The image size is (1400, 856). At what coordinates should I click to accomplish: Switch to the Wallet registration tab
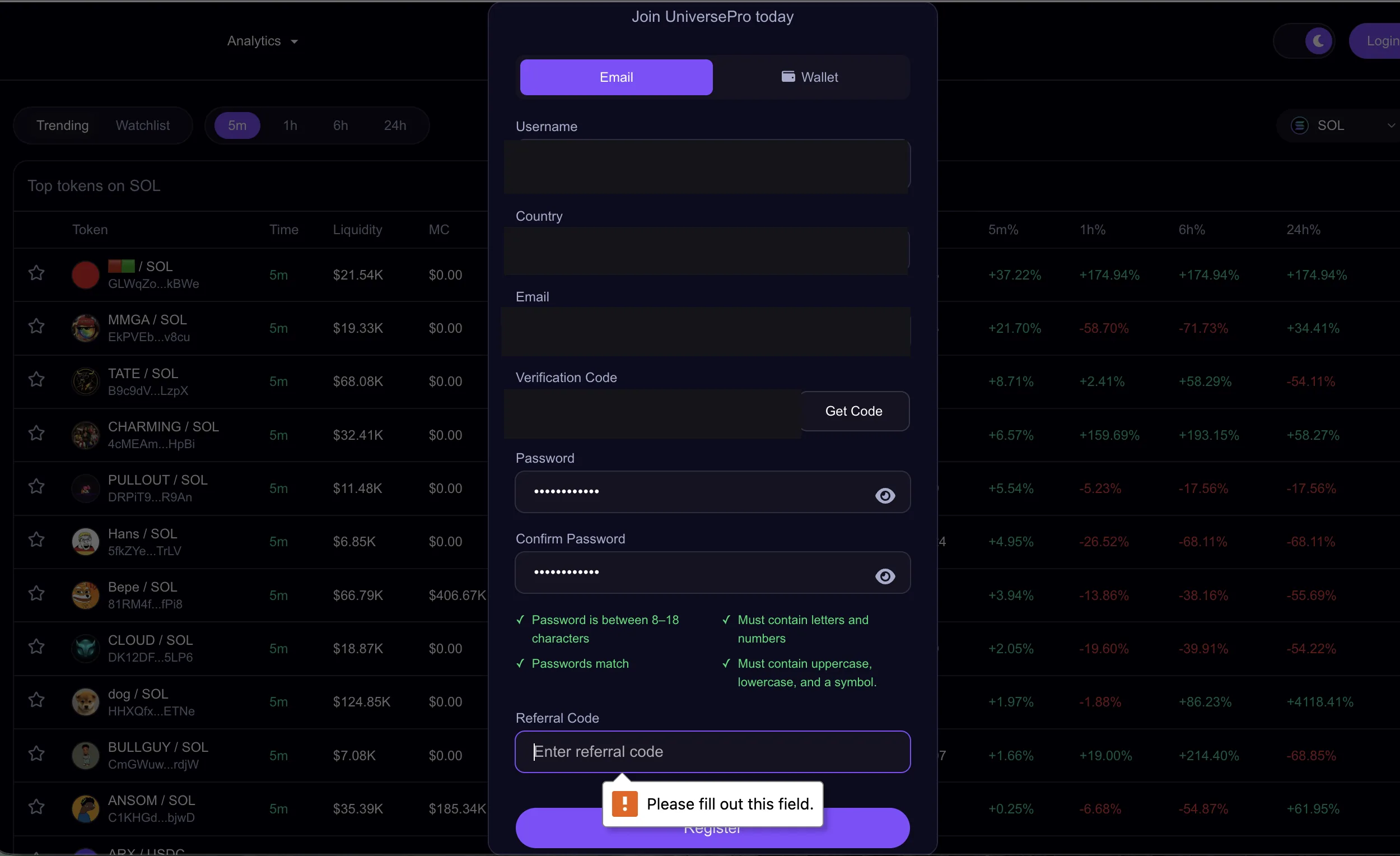pyautogui.click(x=810, y=77)
